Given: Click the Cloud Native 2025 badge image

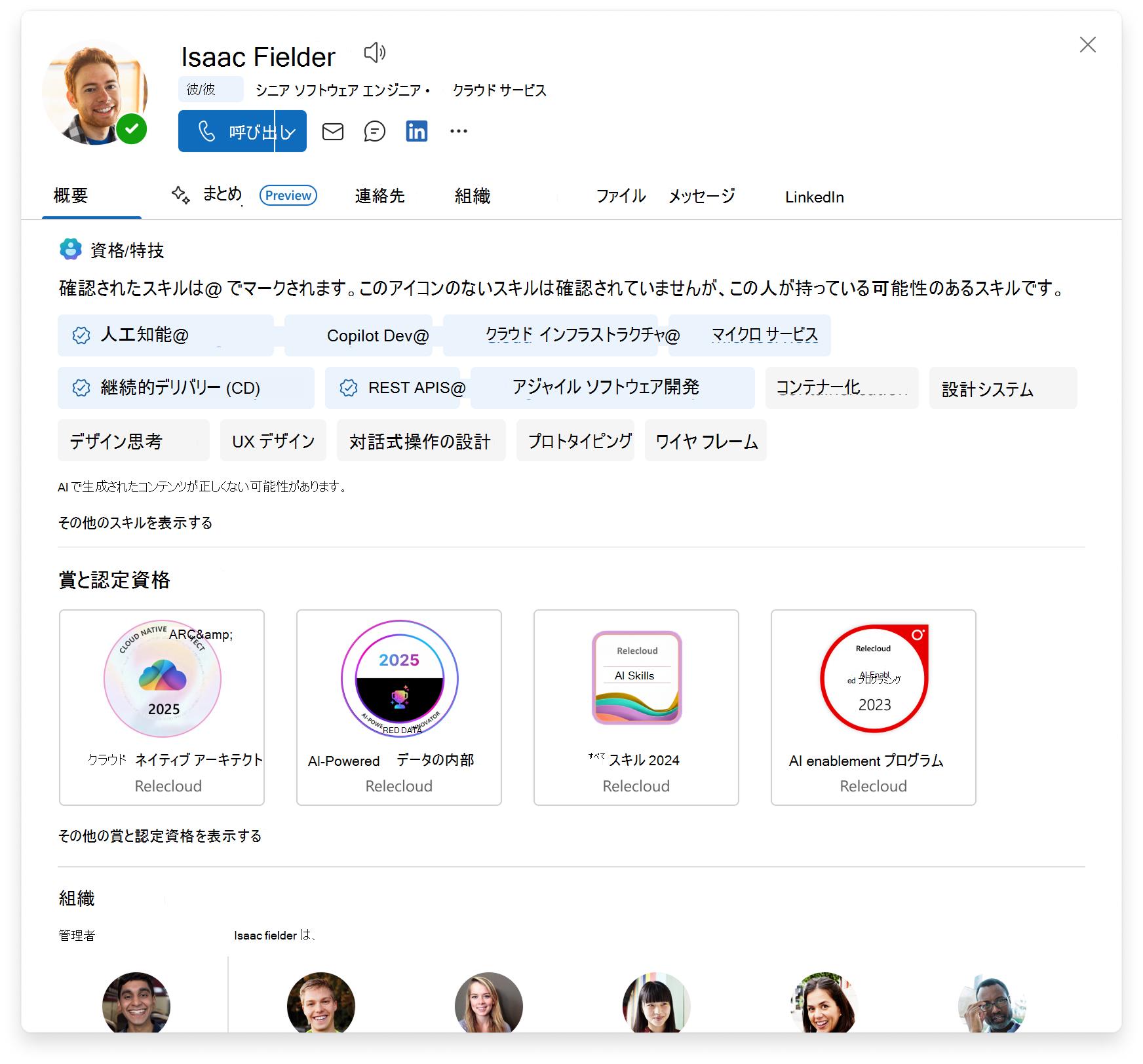Looking at the screenshot, I should pyautogui.click(x=163, y=679).
